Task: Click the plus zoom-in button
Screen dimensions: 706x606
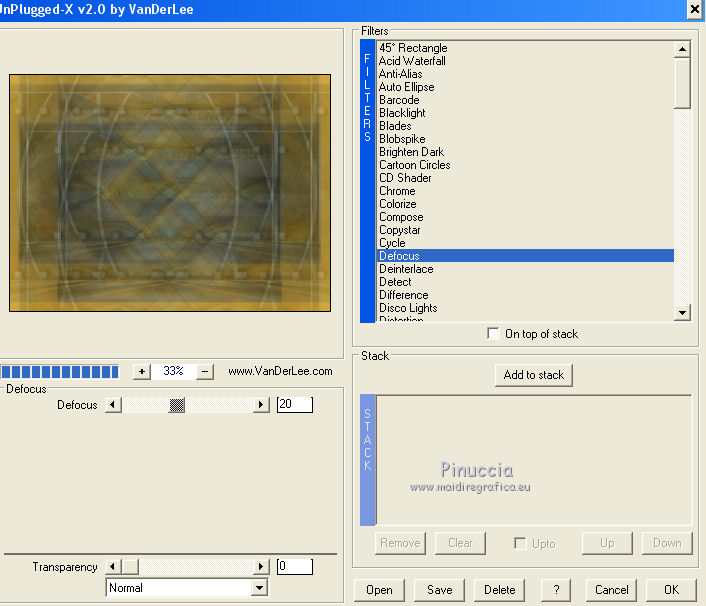Action: tap(142, 371)
